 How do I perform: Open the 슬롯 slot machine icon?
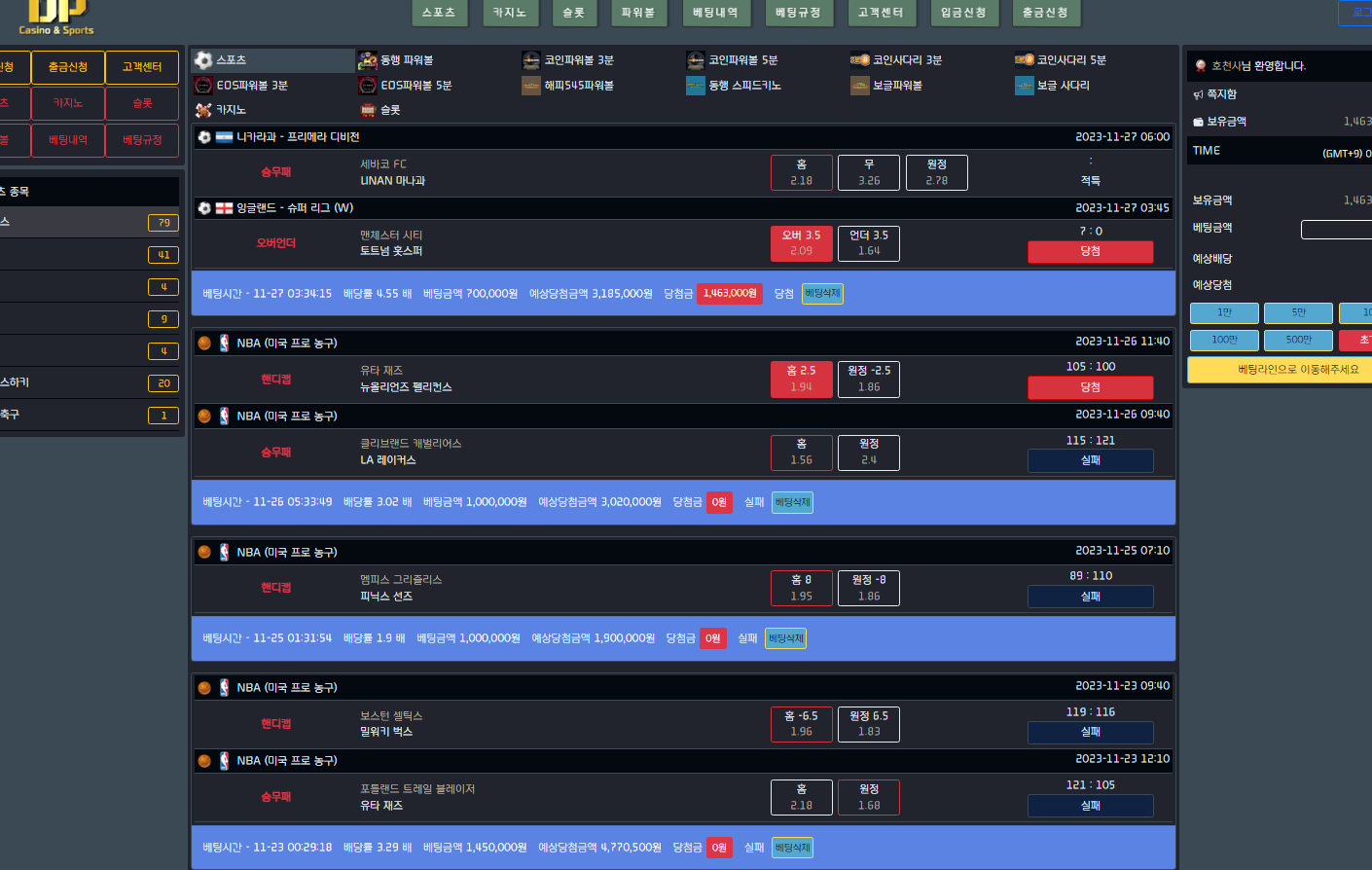pos(368,110)
